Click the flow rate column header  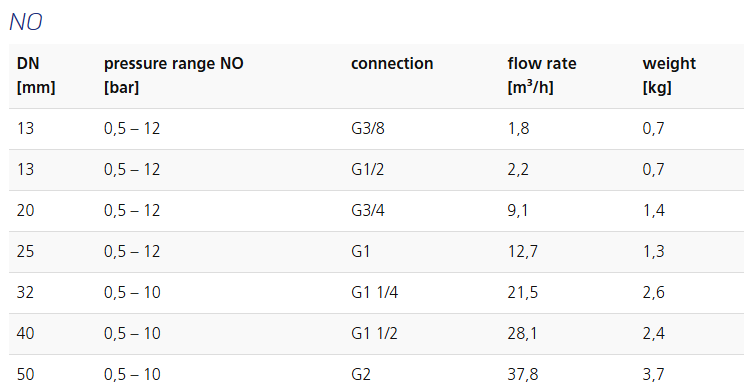tap(542, 75)
